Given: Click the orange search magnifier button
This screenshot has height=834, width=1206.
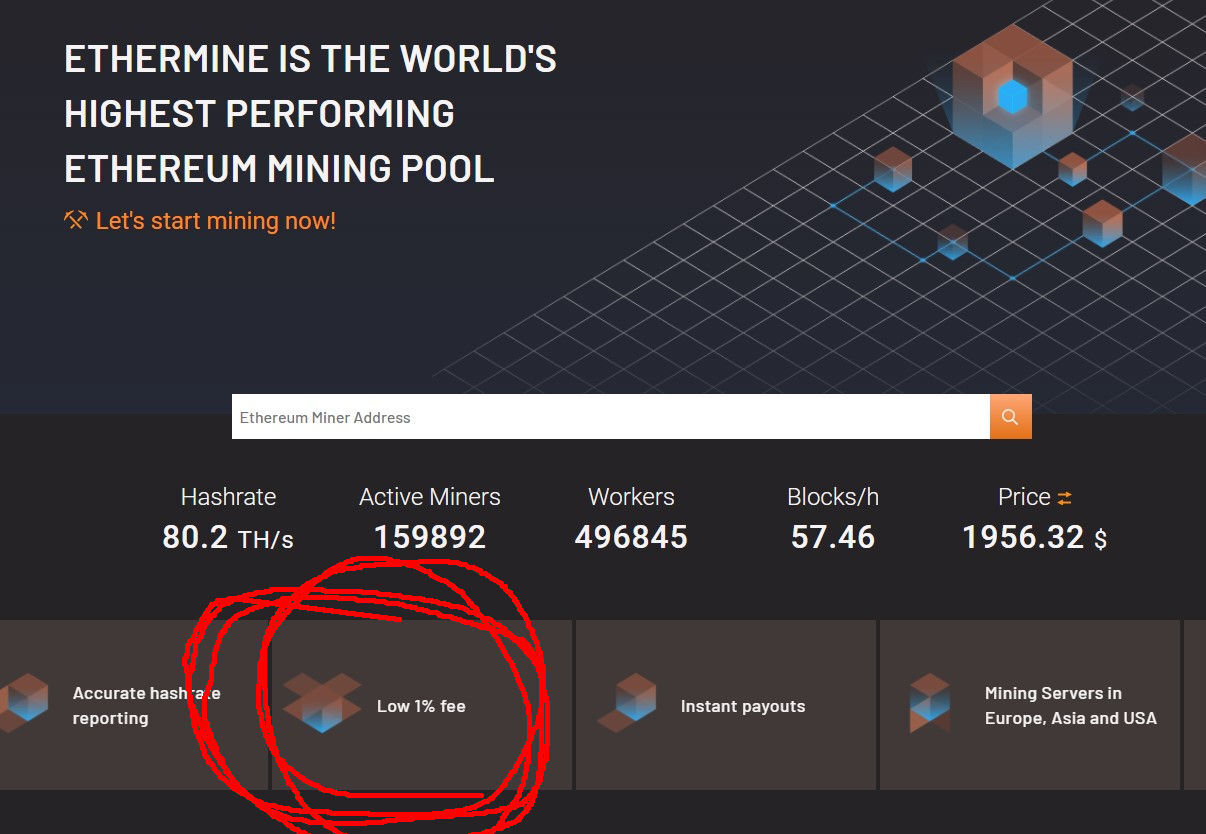Looking at the screenshot, I should (1010, 416).
